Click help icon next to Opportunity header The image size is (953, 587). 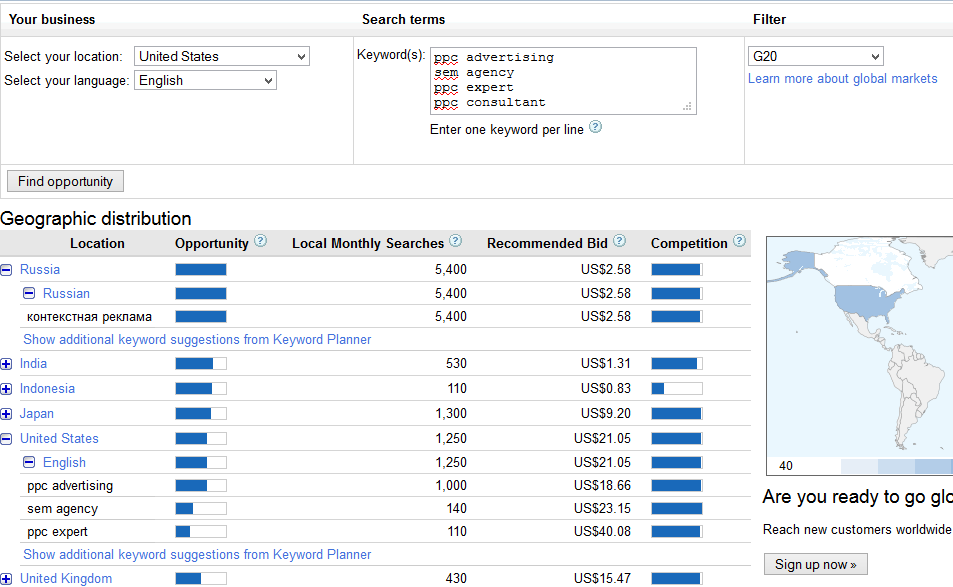tap(261, 241)
